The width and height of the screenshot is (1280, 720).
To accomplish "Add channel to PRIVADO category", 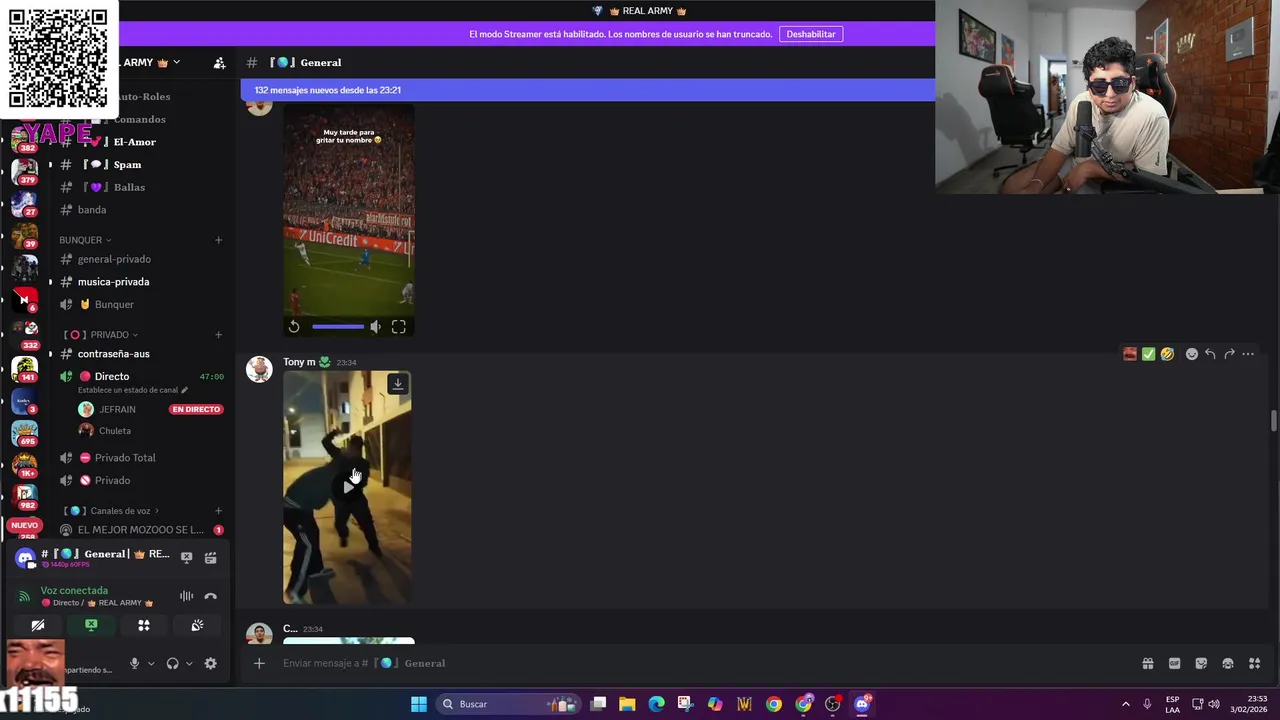I will coord(218,335).
